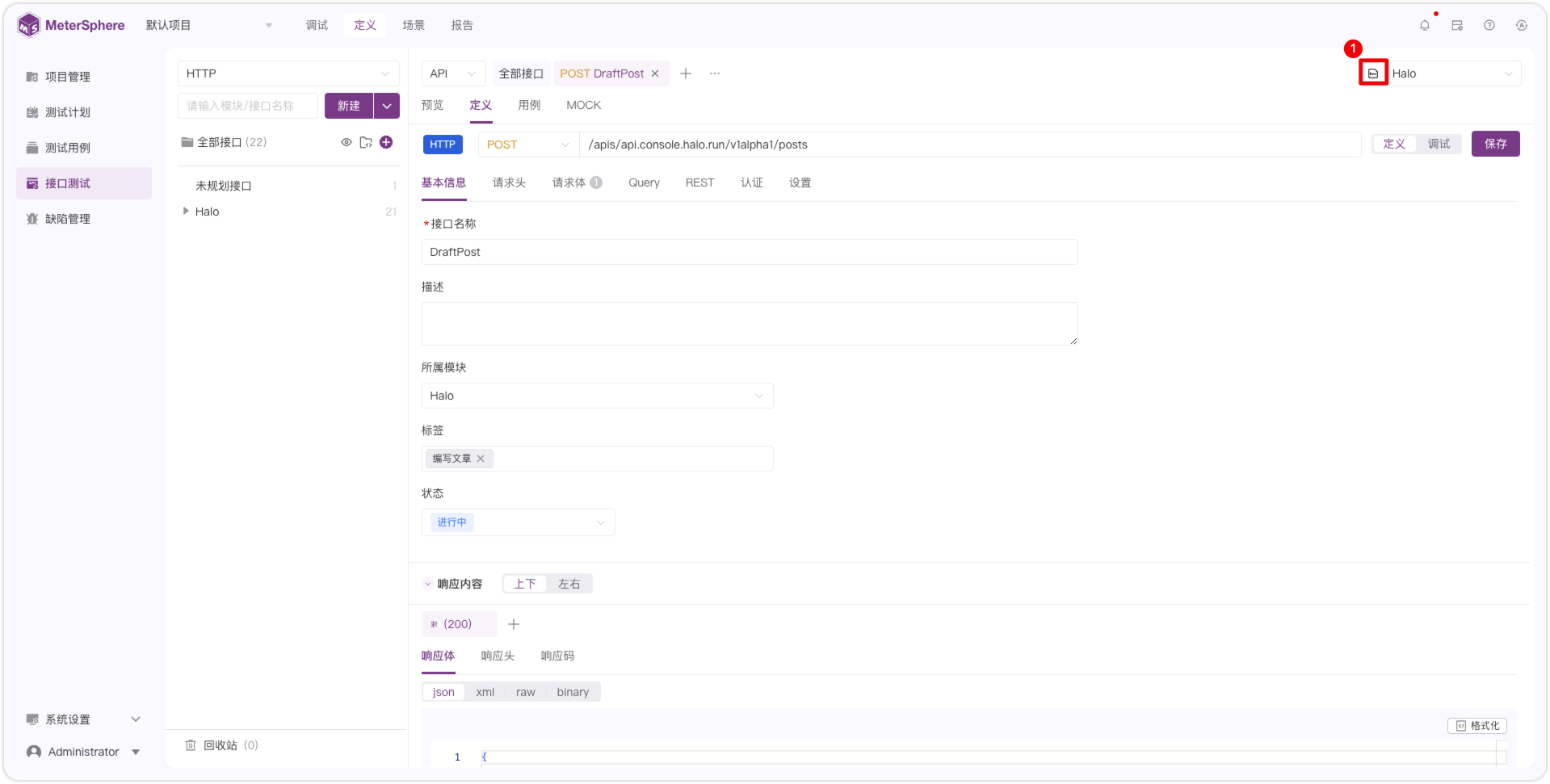Open 测试计划 in the sidebar
This screenshot has height=784, width=1550.
(x=84, y=112)
